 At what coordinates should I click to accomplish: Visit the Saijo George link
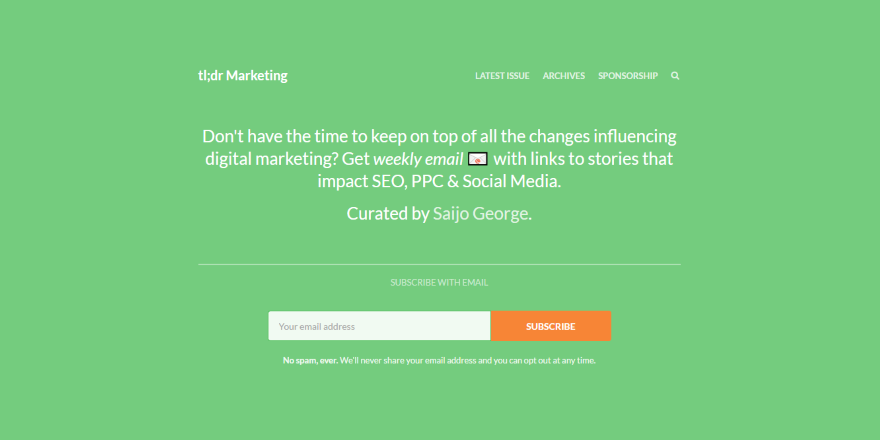click(482, 213)
